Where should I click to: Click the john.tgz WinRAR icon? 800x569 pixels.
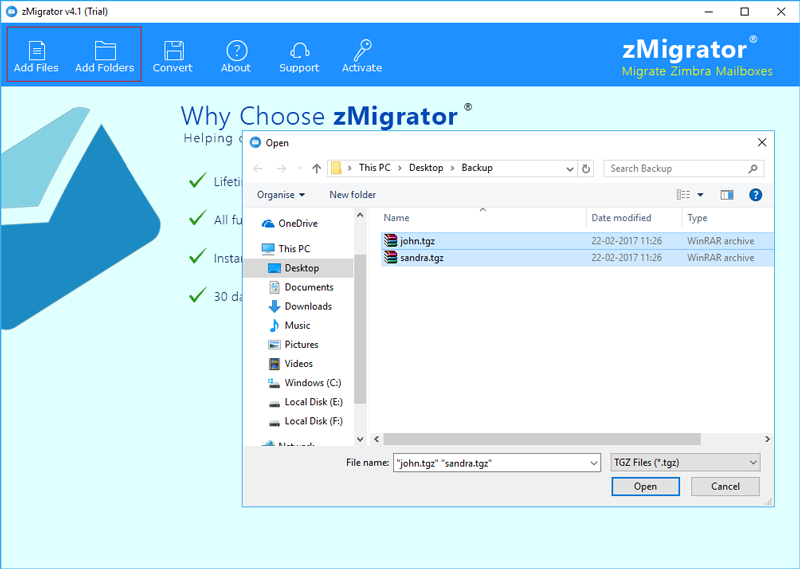click(x=391, y=240)
